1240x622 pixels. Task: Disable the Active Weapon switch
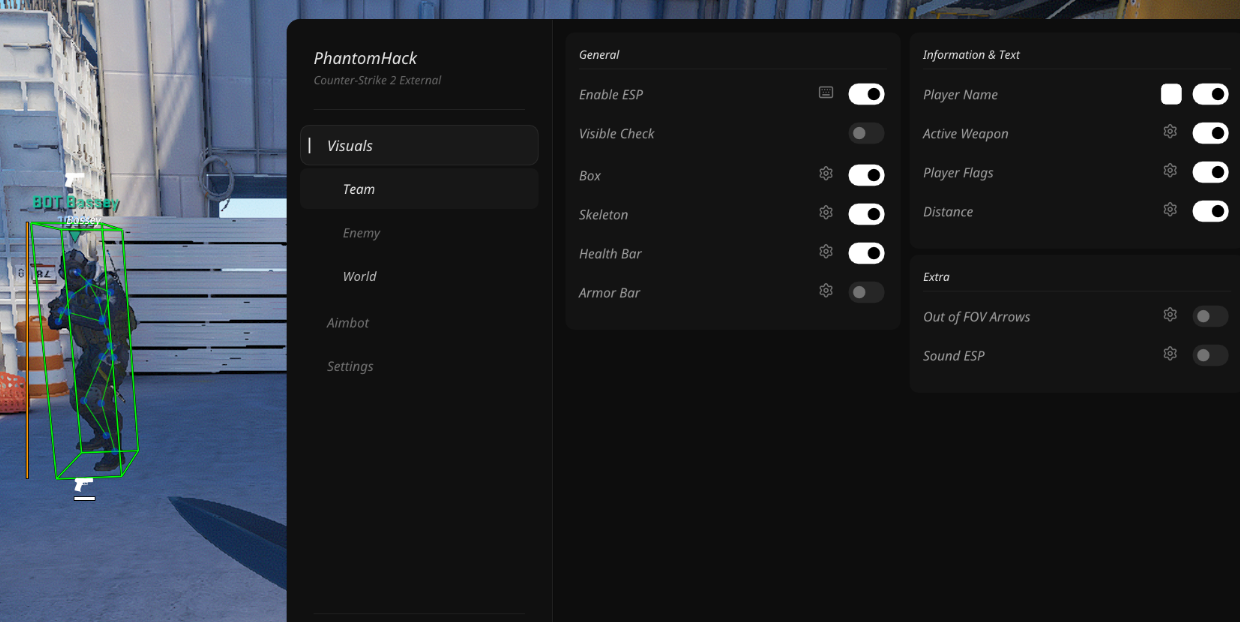point(1210,133)
